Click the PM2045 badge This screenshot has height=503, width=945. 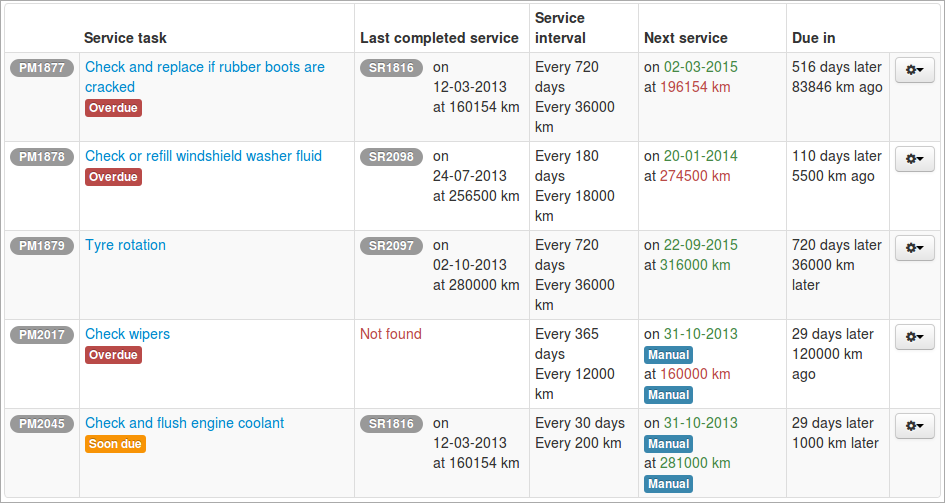pyautogui.click(x=42, y=423)
